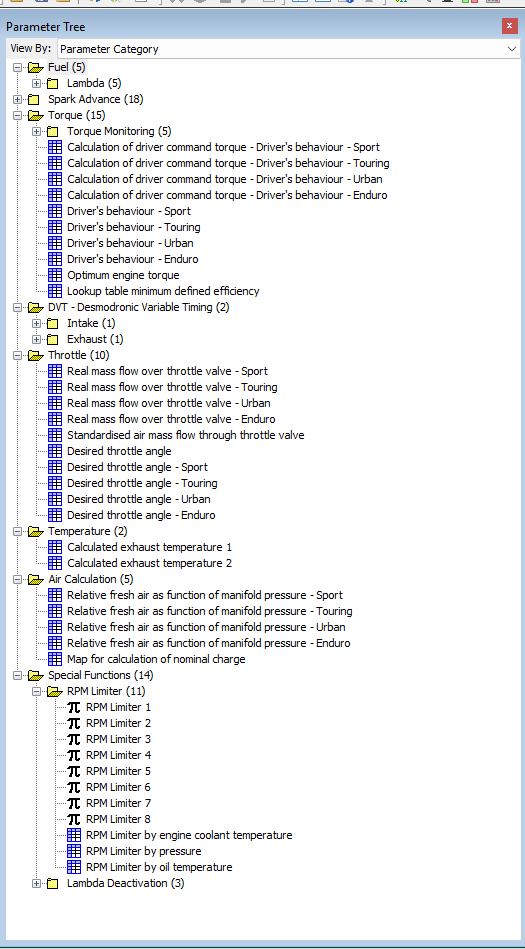Select the Map for calculation of nominal charge icon
This screenshot has width=525, height=949.
pyautogui.click(x=54, y=659)
